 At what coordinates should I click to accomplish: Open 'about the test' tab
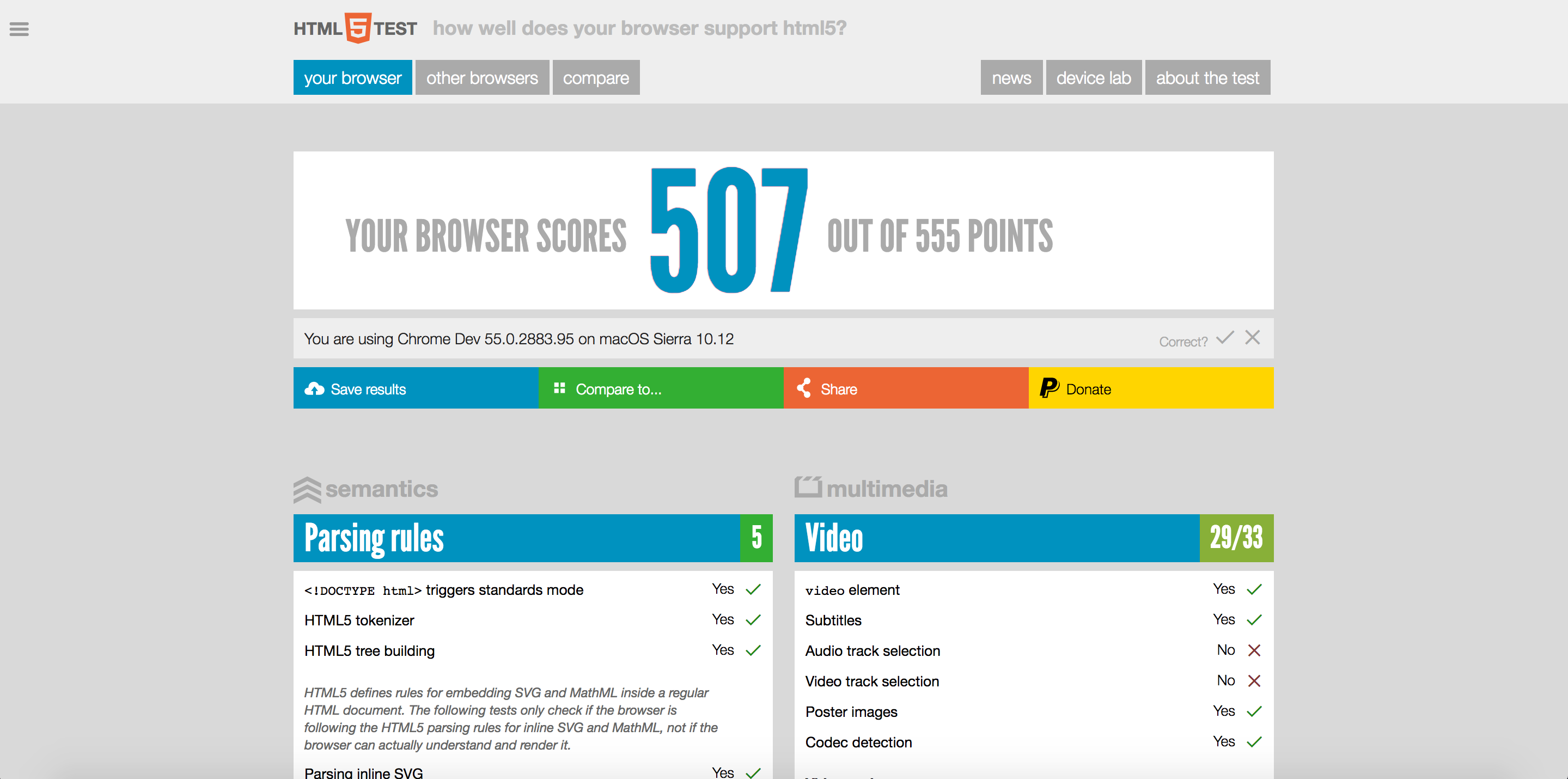pyautogui.click(x=1207, y=77)
